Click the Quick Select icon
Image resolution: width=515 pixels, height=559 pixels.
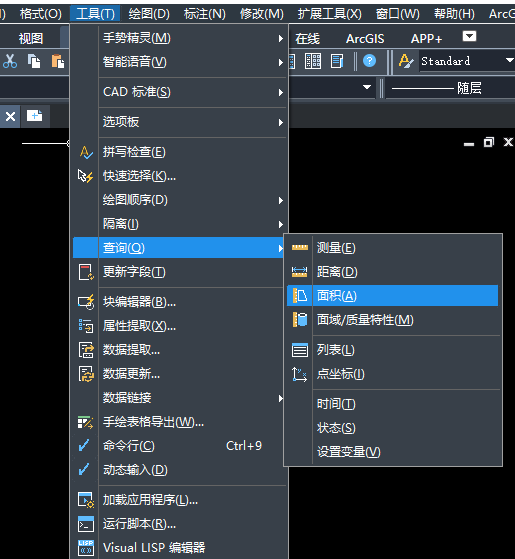[x=86, y=176]
